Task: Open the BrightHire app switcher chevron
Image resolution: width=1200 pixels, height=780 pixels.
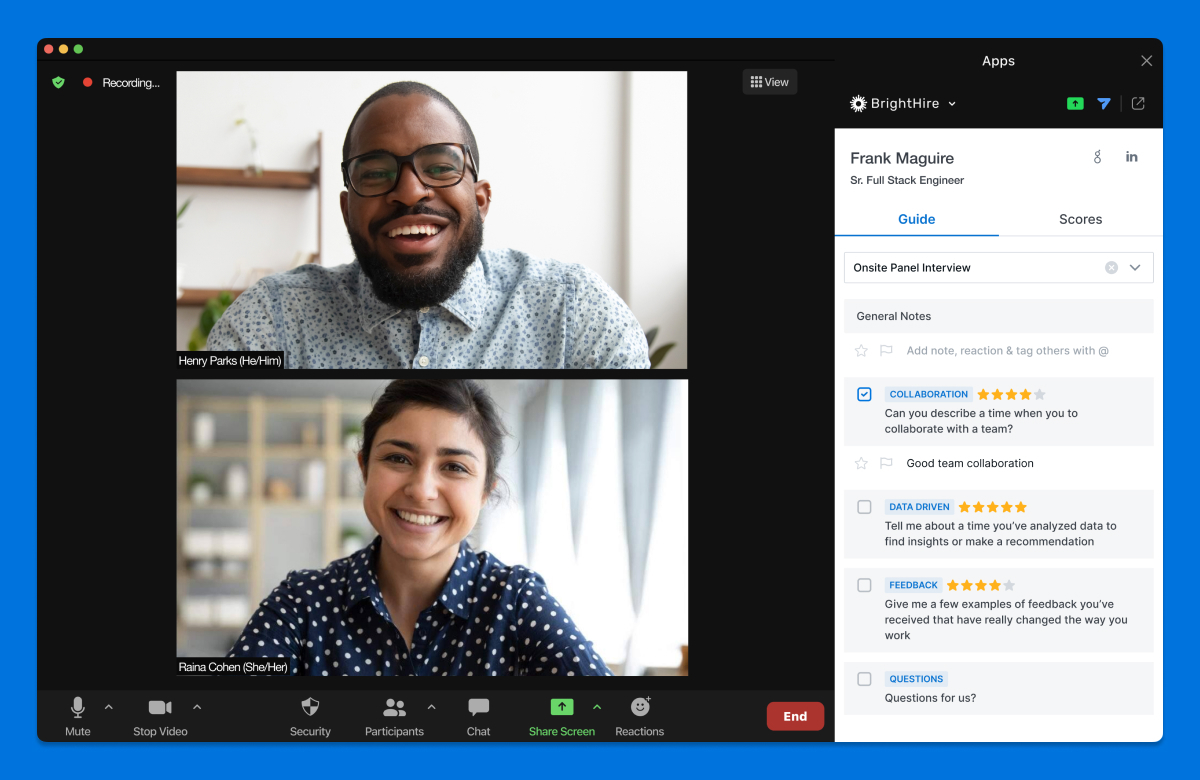Action: click(x=952, y=104)
